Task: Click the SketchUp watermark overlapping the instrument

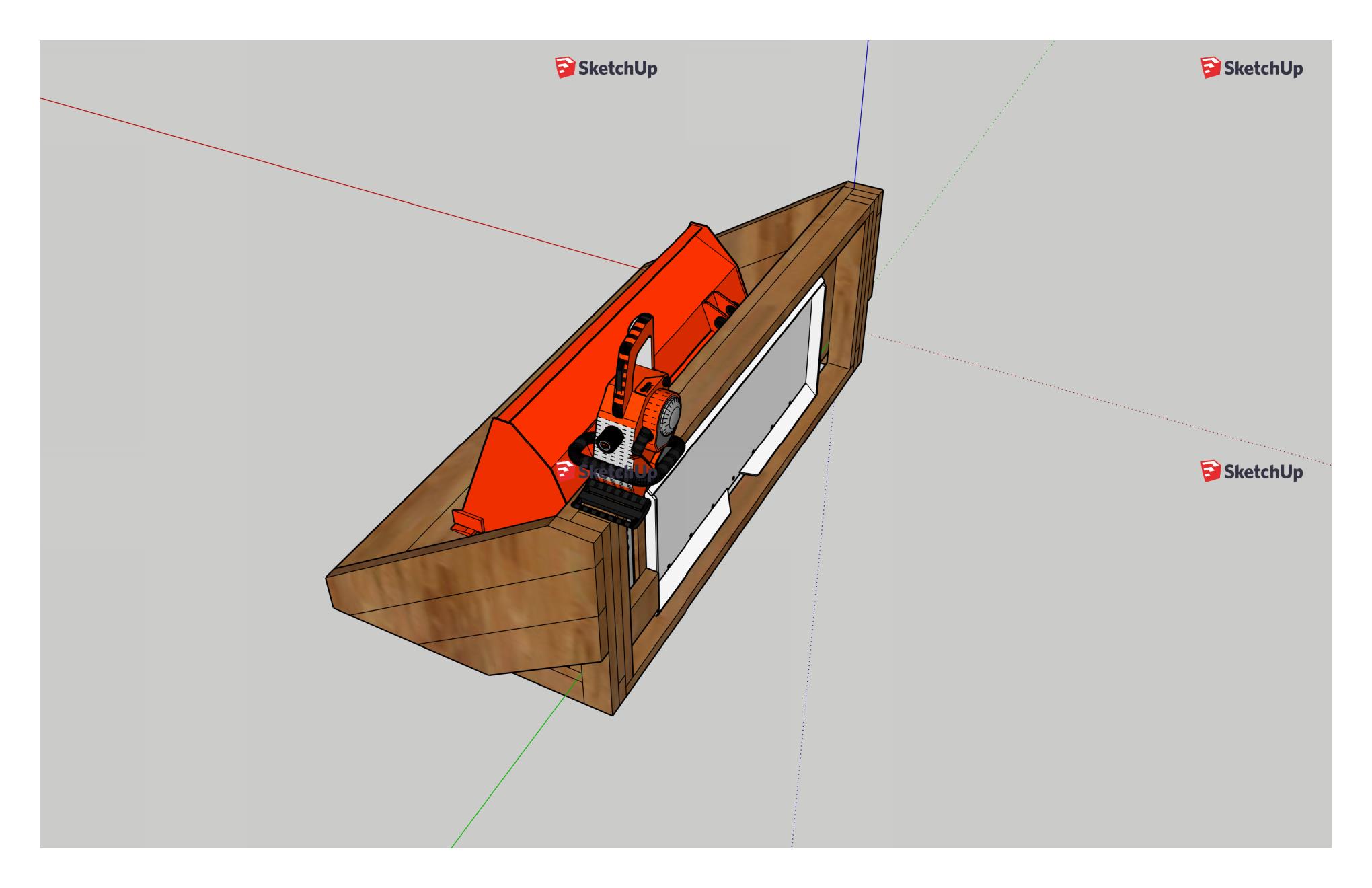Action: coord(606,471)
